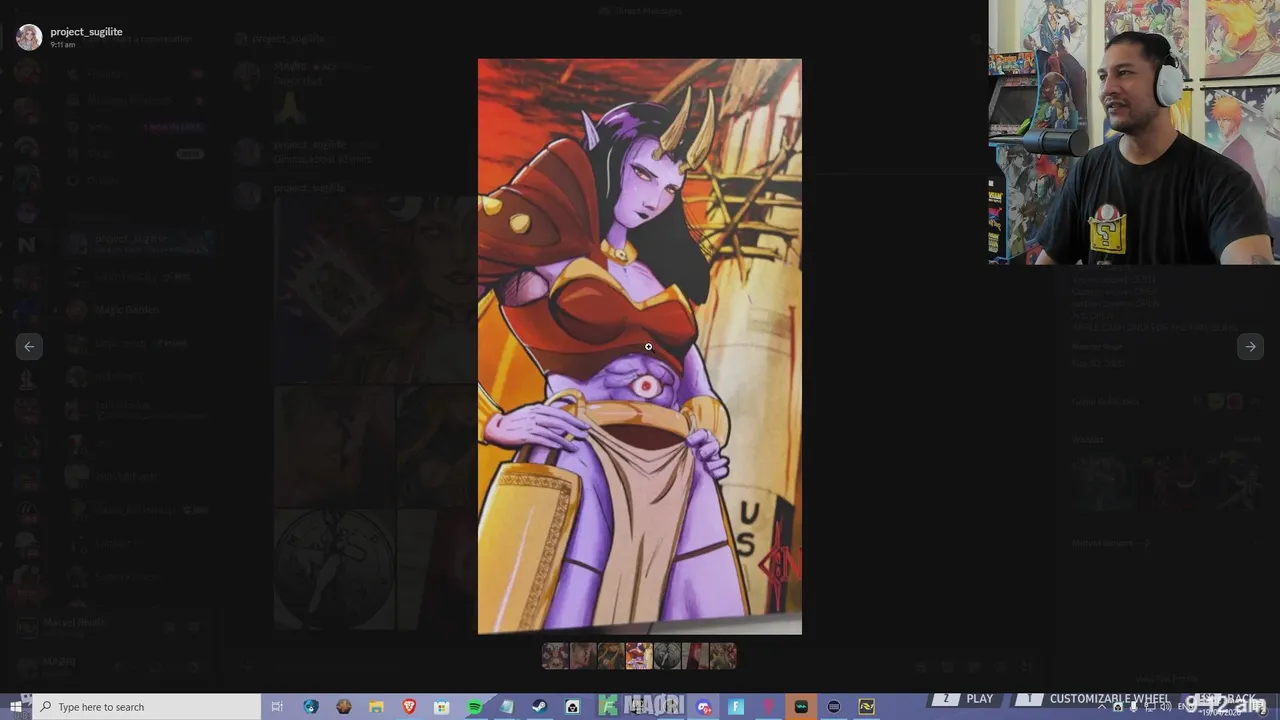Screen dimensions: 1280x720
Task: Switch to Discord taskbar icon
Action: click(x=704, y=707)
